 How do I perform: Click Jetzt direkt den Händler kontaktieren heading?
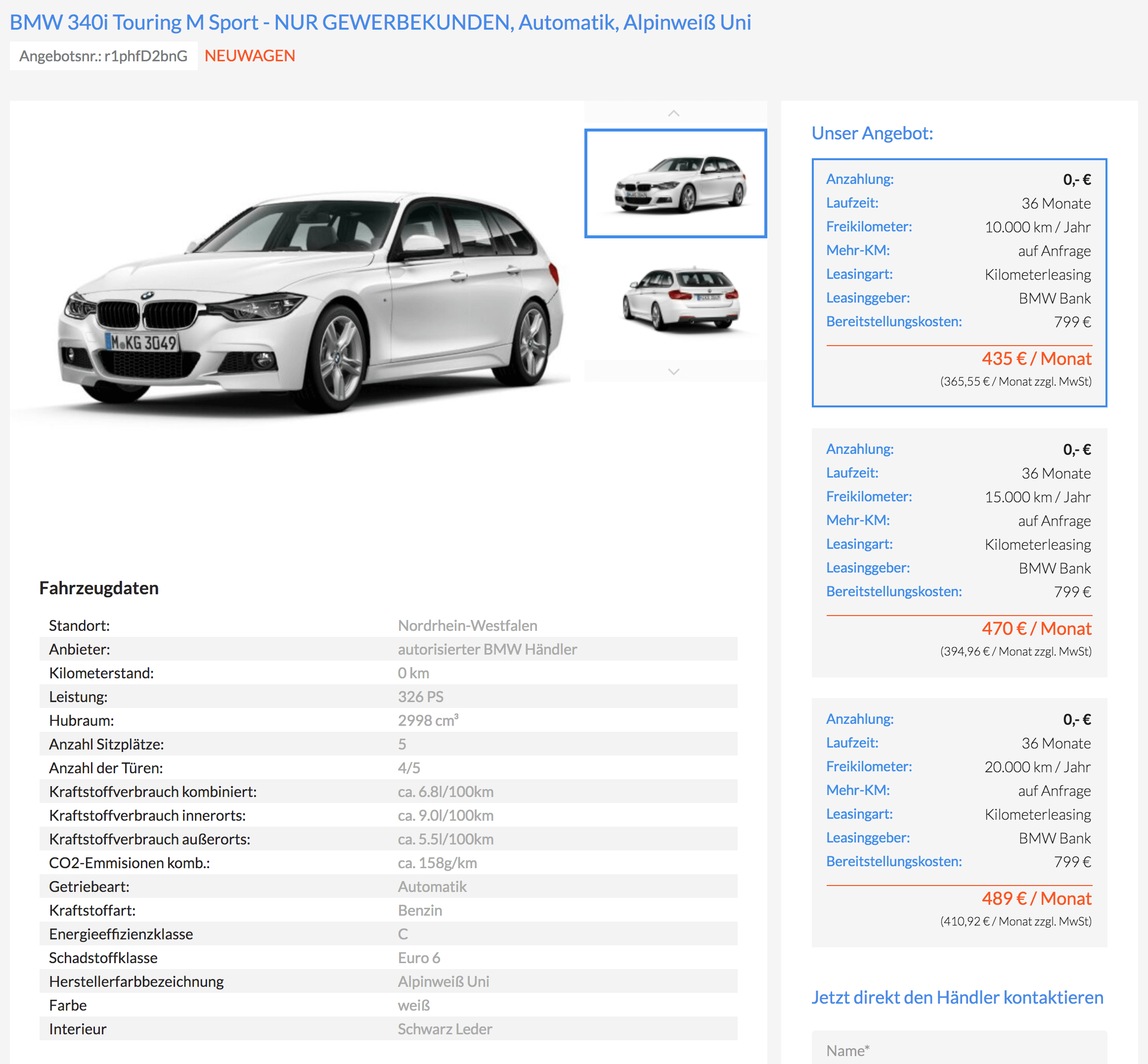(958, 997)
